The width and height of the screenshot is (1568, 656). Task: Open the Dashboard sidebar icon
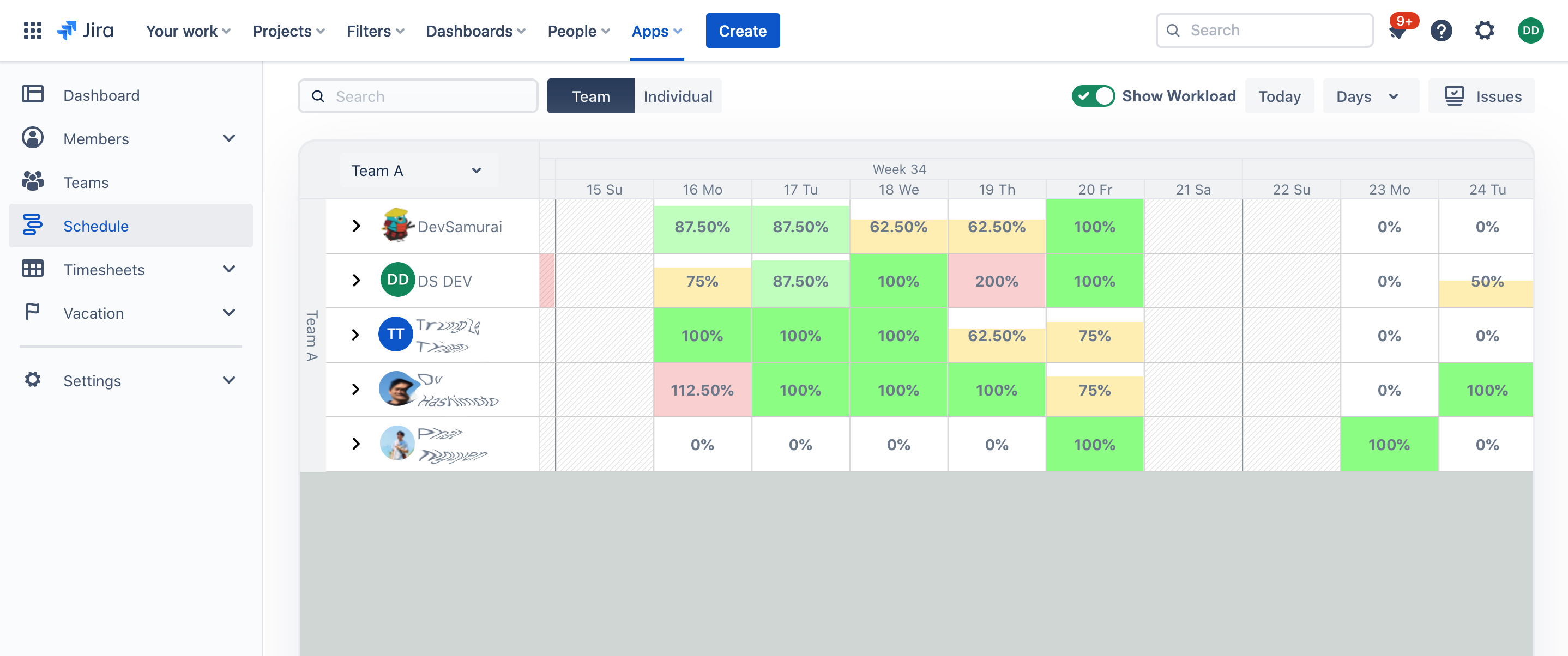pyautogui.click(x=33, y=94)
